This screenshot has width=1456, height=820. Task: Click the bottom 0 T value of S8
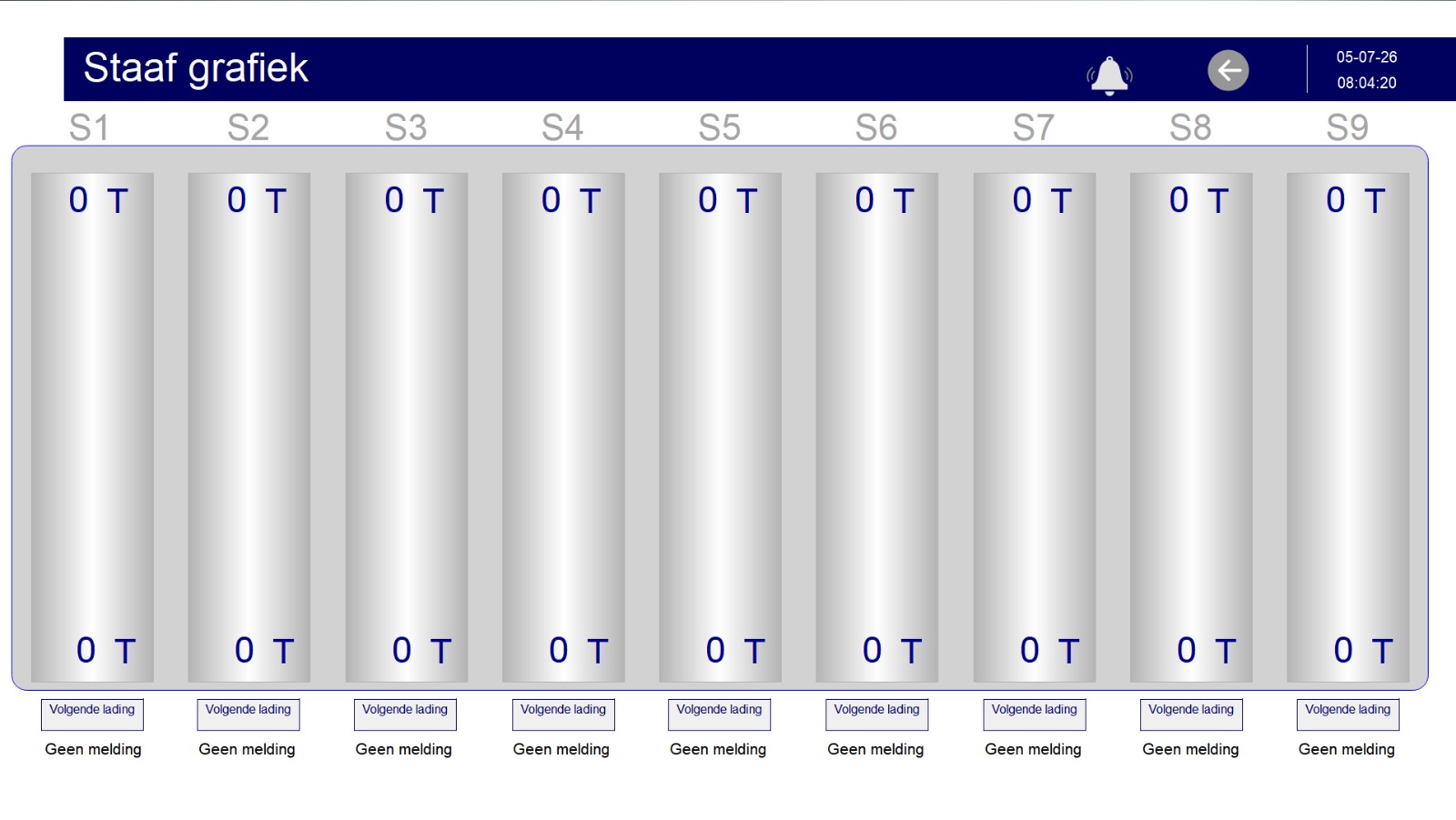(x=1207, y=651)
